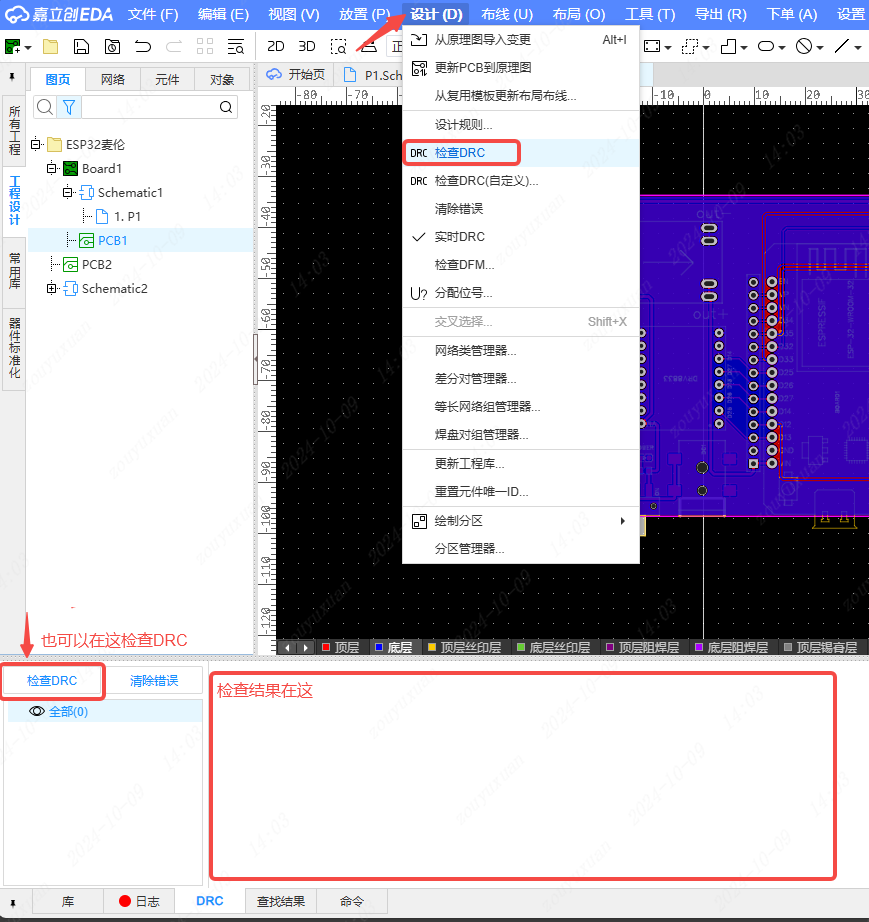The width and height of the screenshot is (869, 922).
Task: Click the magnifier search icon in project panel
Action: [x=45, y=107]
